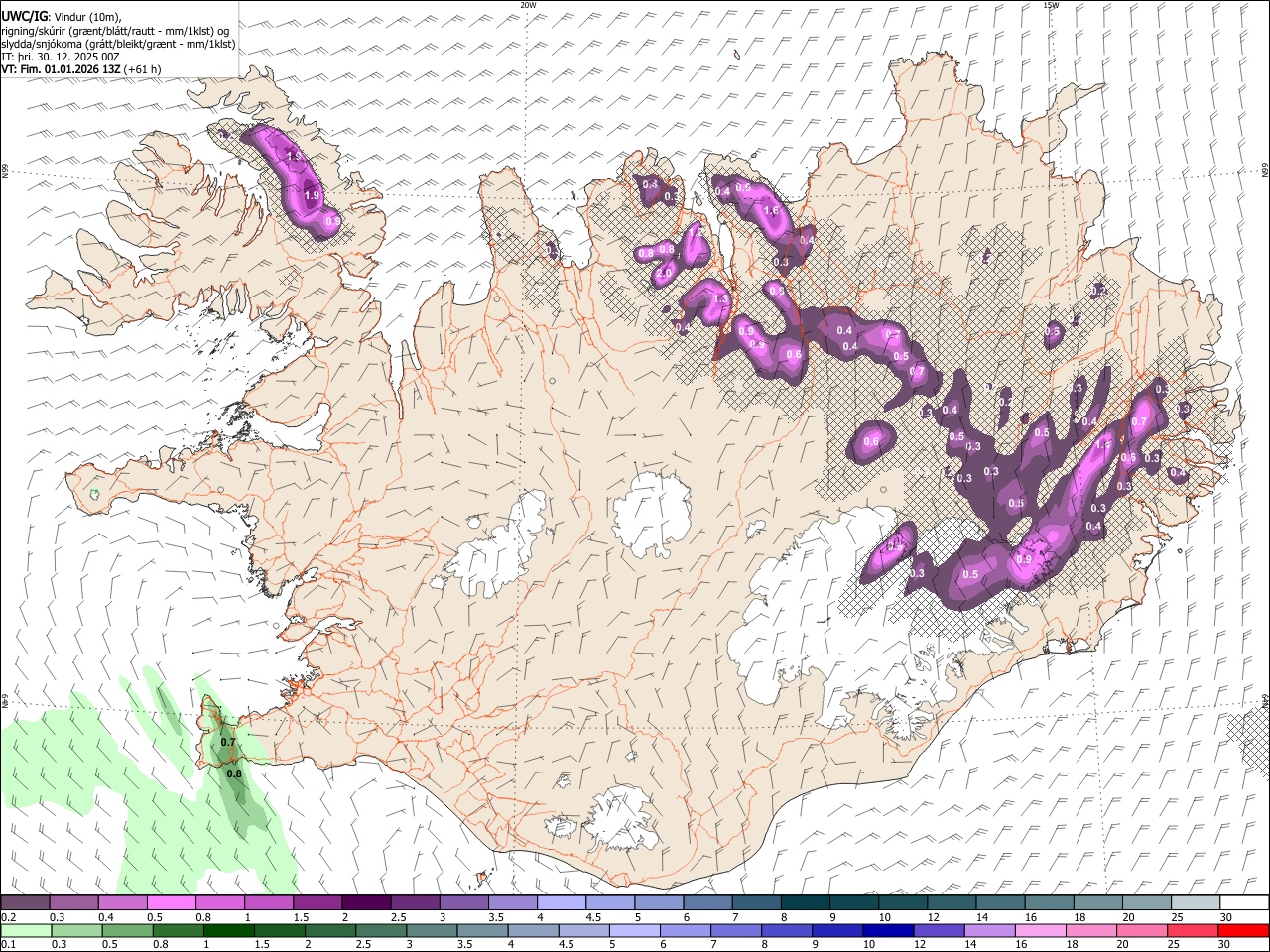Select the light pink rain swatch labeled 16
1270x952 pixels.
1040,930
